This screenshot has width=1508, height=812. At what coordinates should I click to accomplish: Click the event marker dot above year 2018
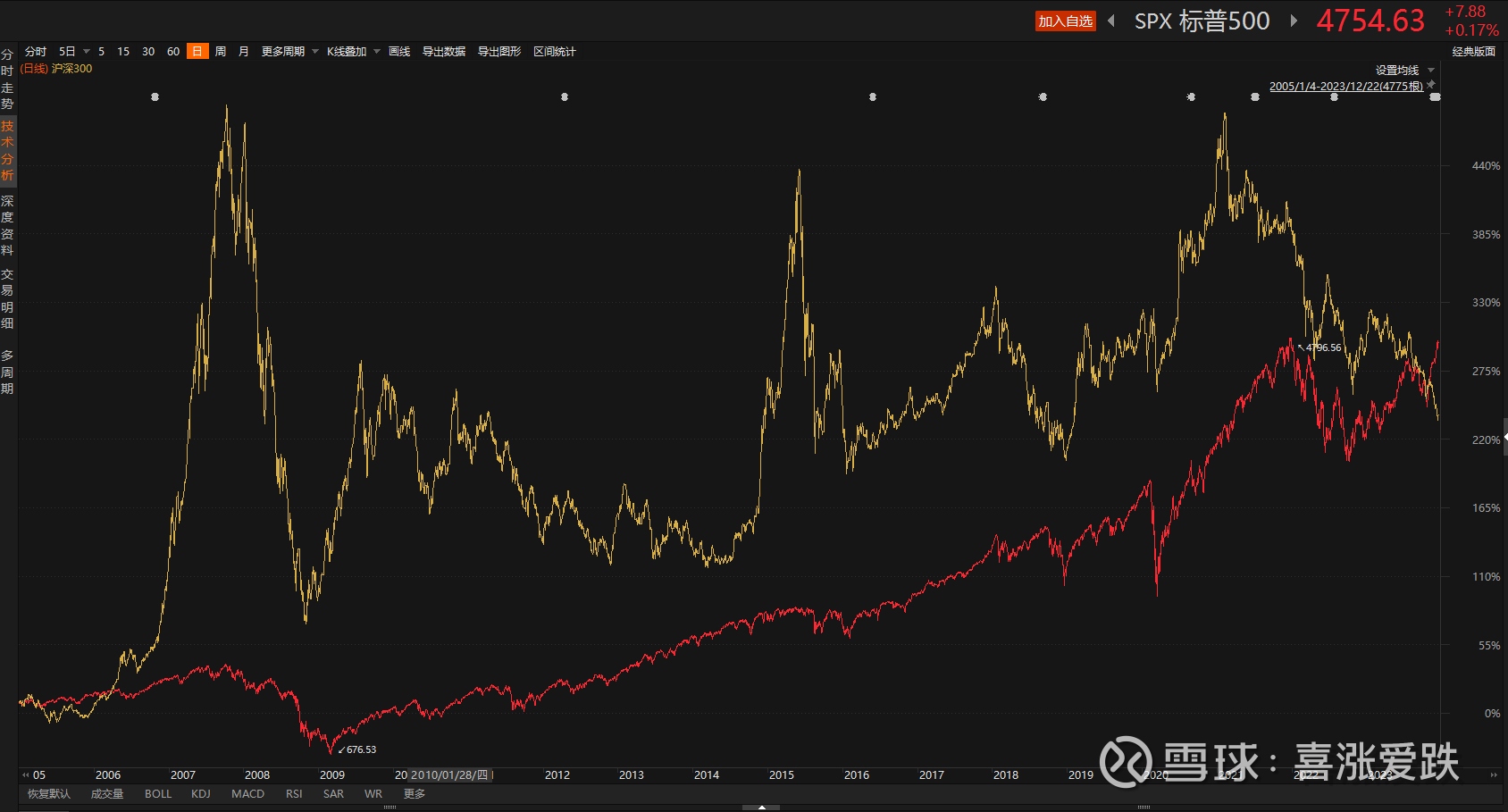coord(1043,96)
